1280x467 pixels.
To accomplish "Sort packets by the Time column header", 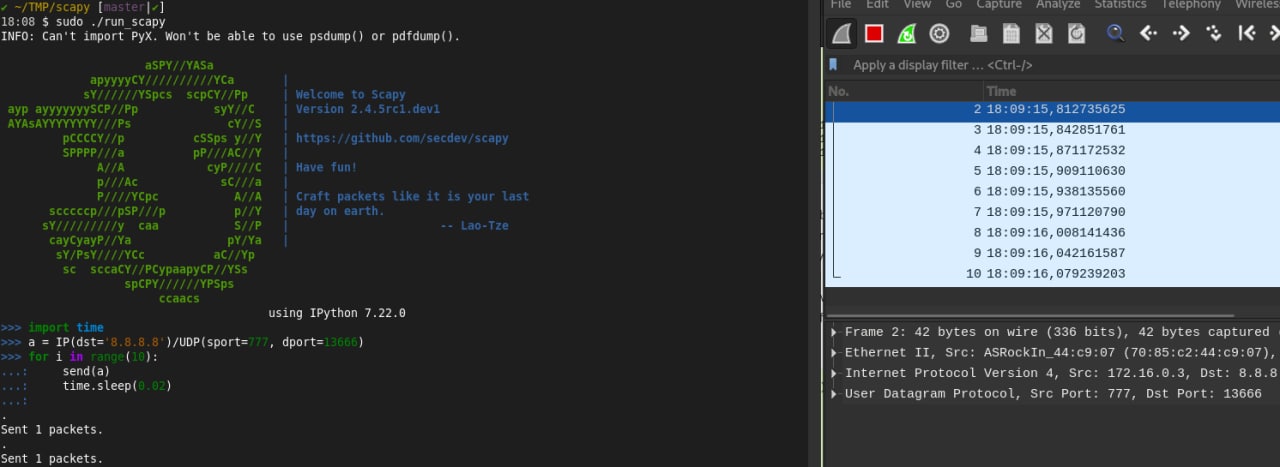I will click(x=1001, y=91).
